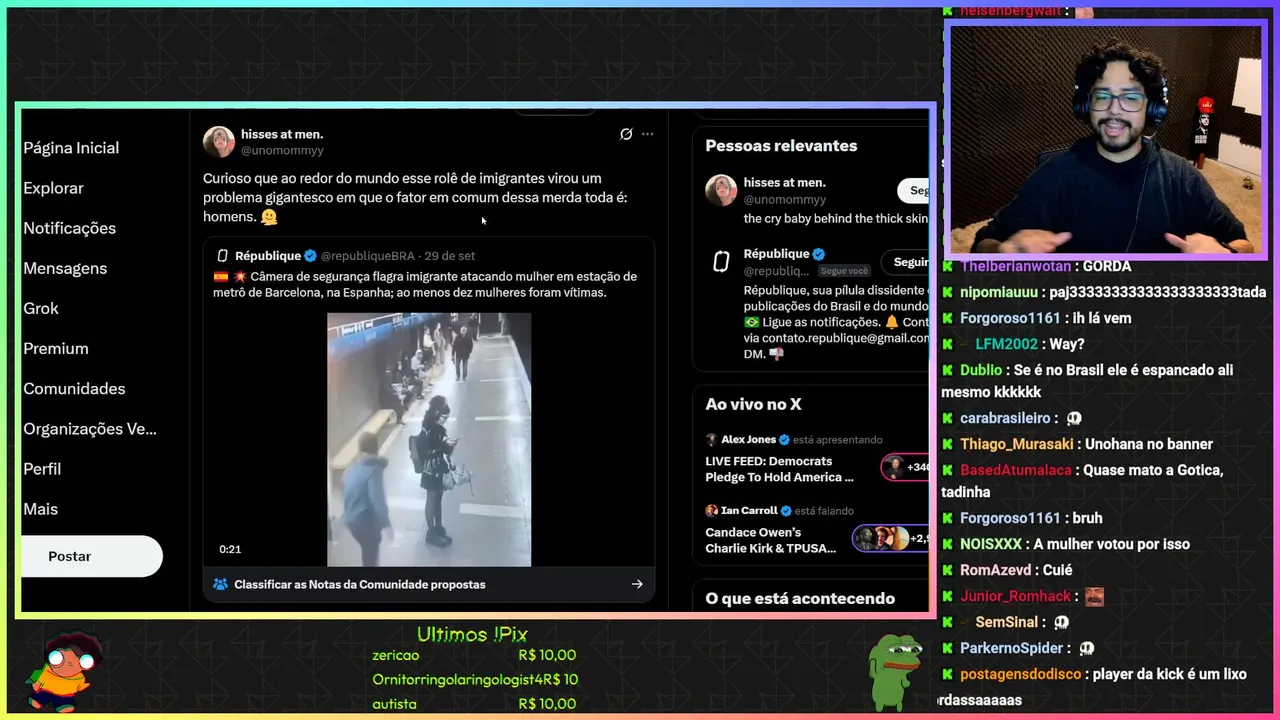Click the République verified badge in quoted tweet

(x=310, y=256)
